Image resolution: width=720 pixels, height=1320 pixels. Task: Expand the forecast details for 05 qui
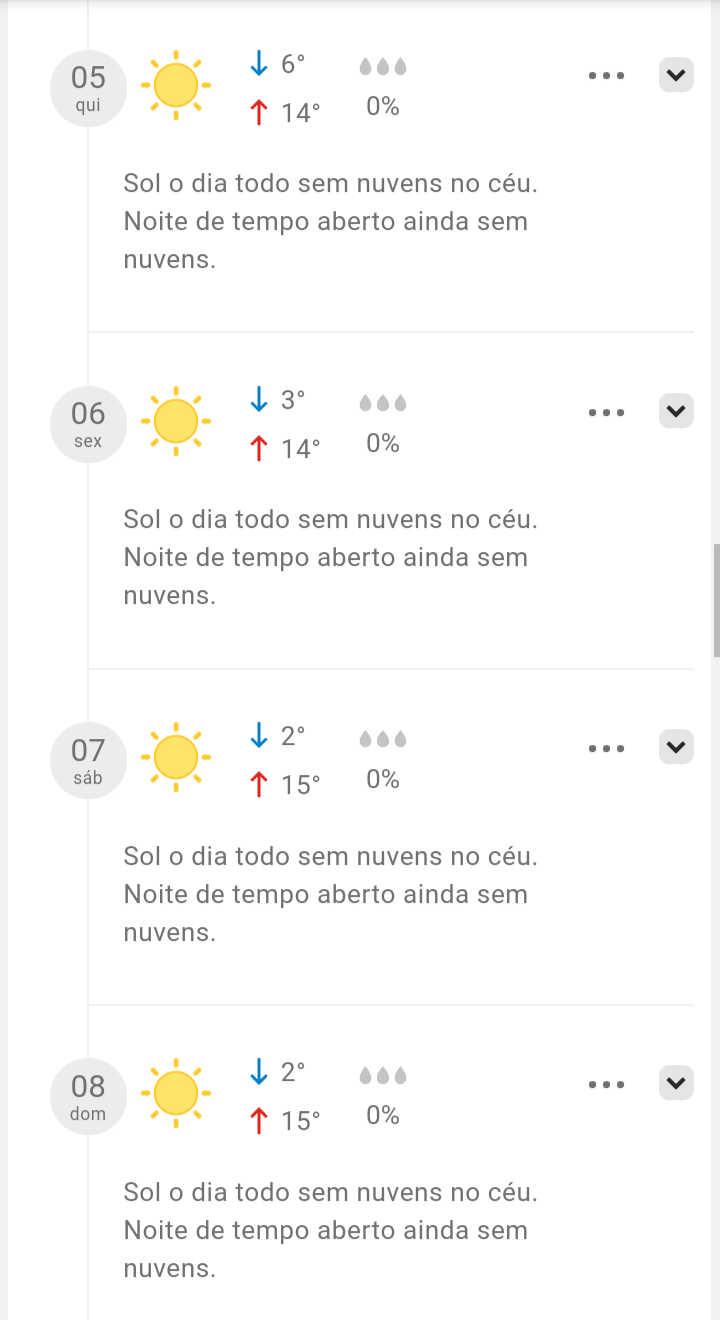676,76
